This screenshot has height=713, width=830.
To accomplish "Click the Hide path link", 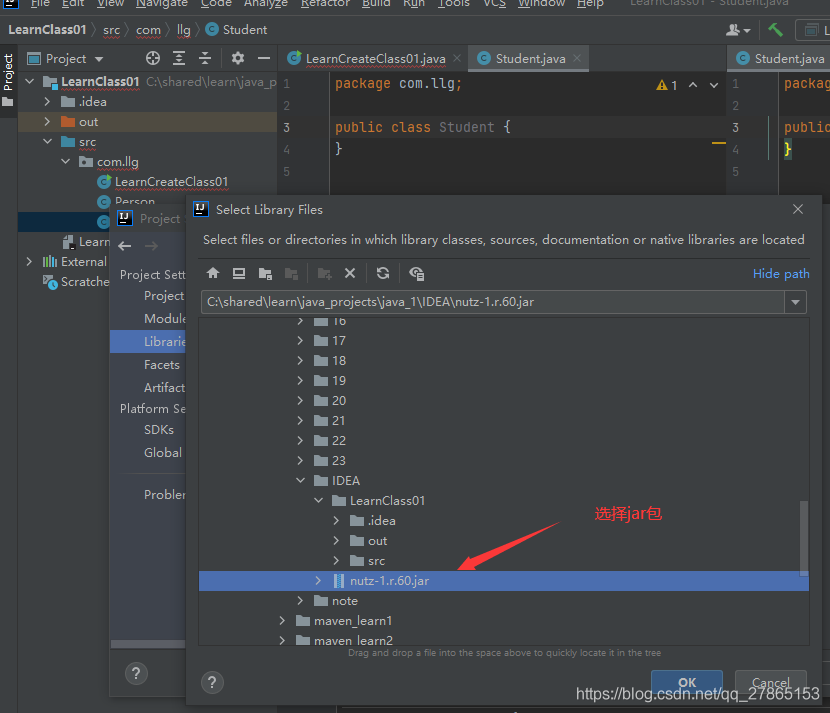I will pos(781,274).
